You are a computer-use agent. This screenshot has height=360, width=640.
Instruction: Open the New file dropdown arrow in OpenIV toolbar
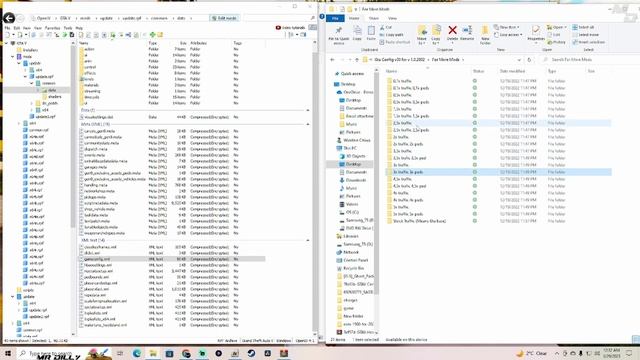tap(13, 35)
